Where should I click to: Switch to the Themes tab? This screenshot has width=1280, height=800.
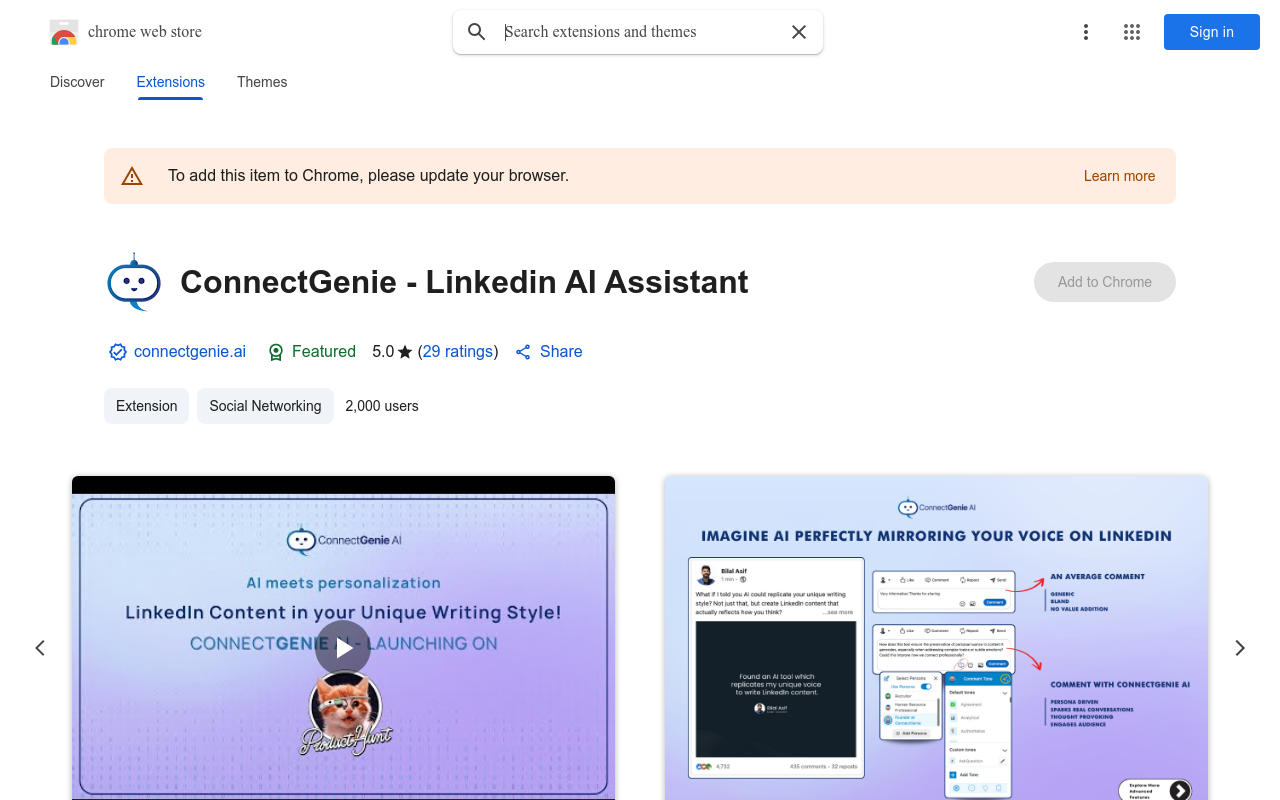[262, 82]
